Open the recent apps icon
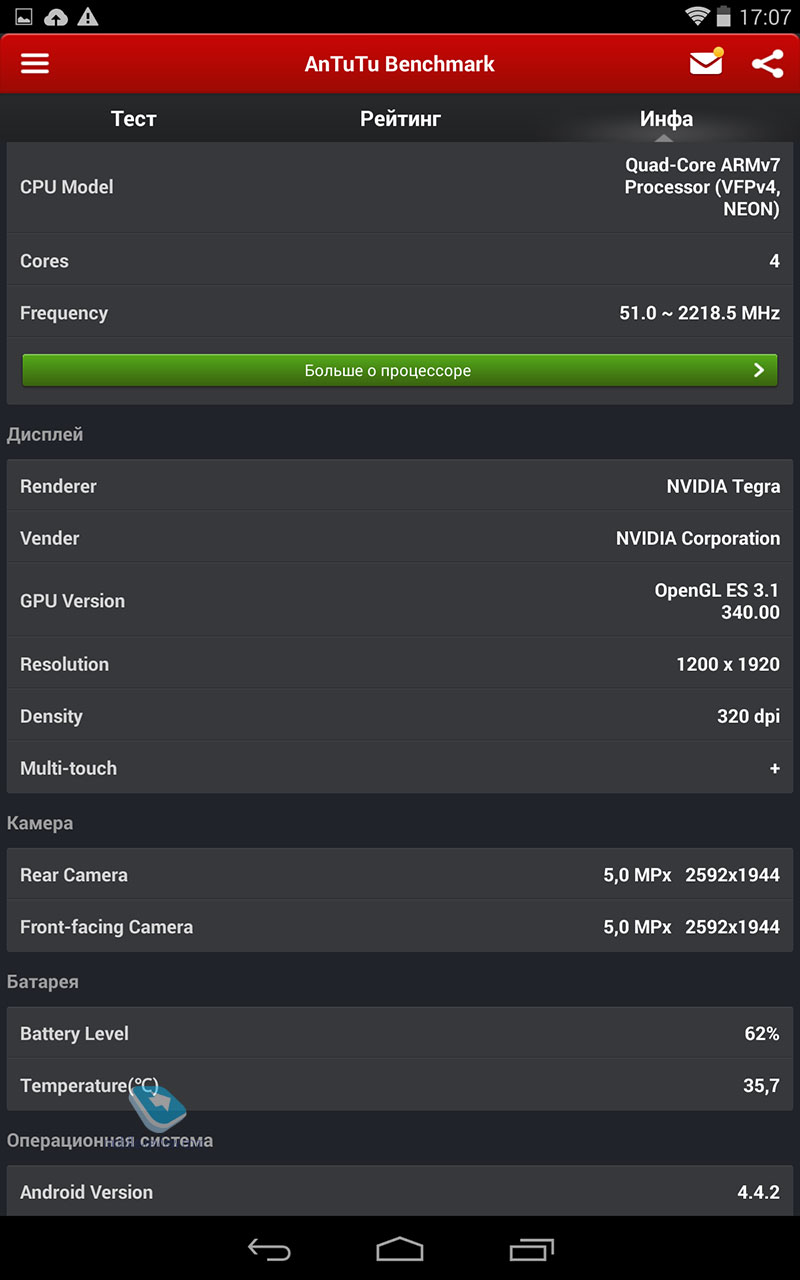This screenshot has height=1280, width=800. point(531,1249)
